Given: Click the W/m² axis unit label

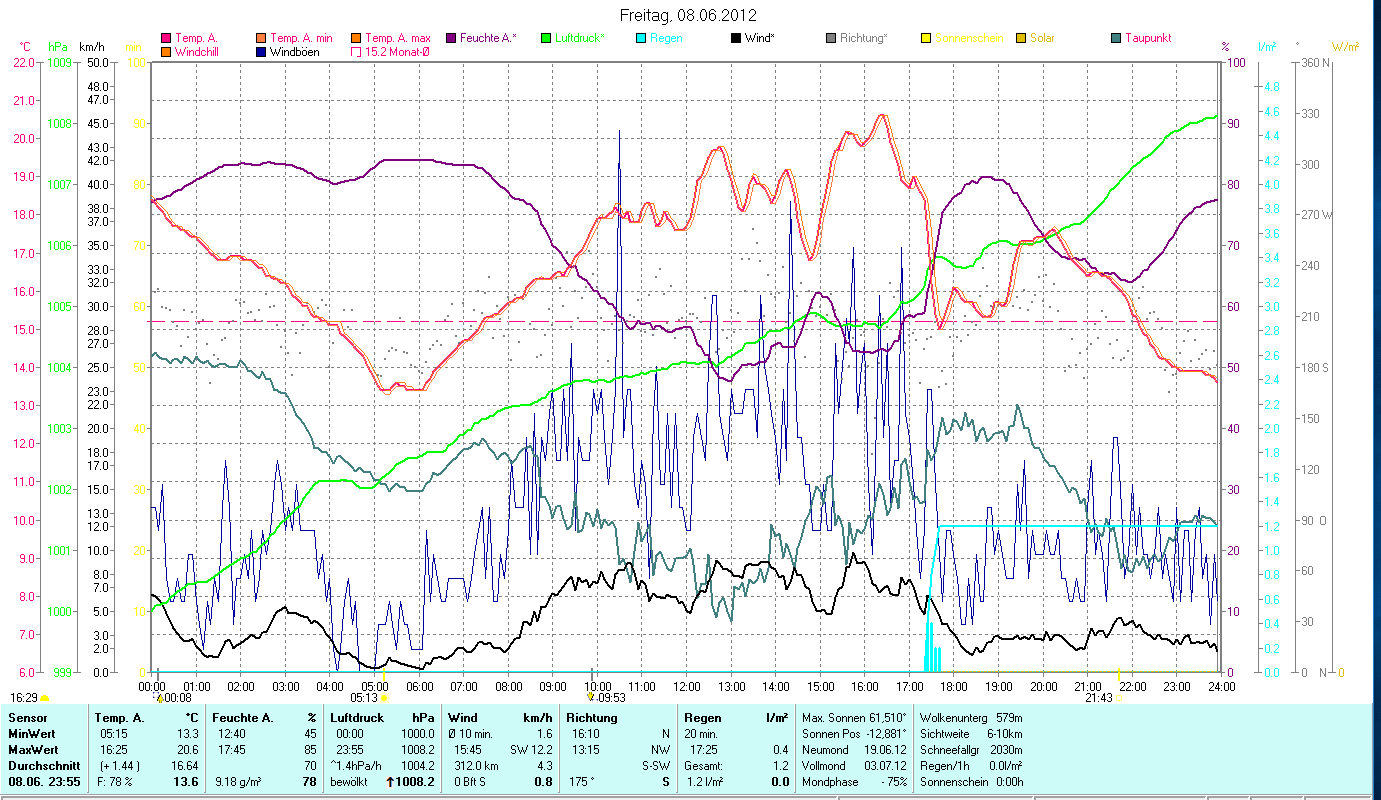Looking at the screenshot, I should click(x=1344, y=47).
